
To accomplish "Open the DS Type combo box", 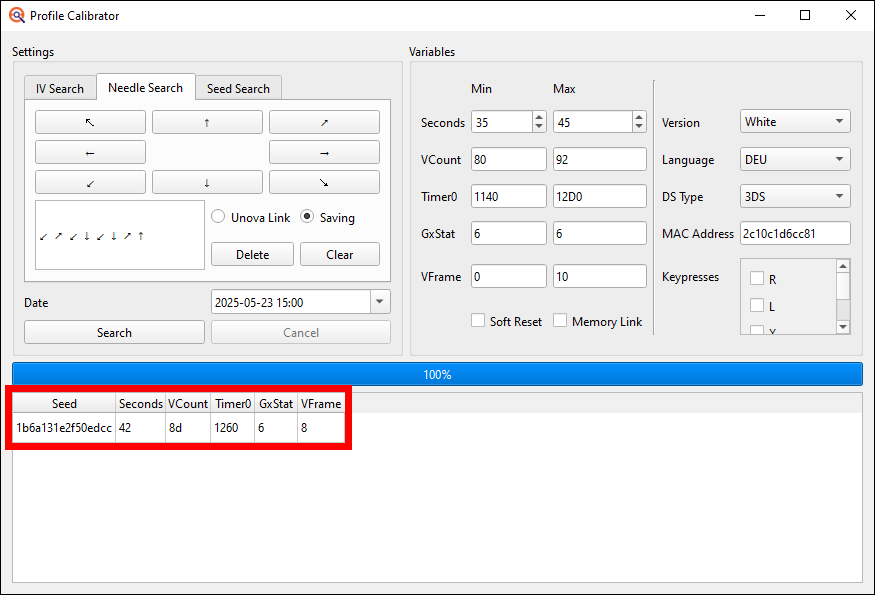I will 795,196.
